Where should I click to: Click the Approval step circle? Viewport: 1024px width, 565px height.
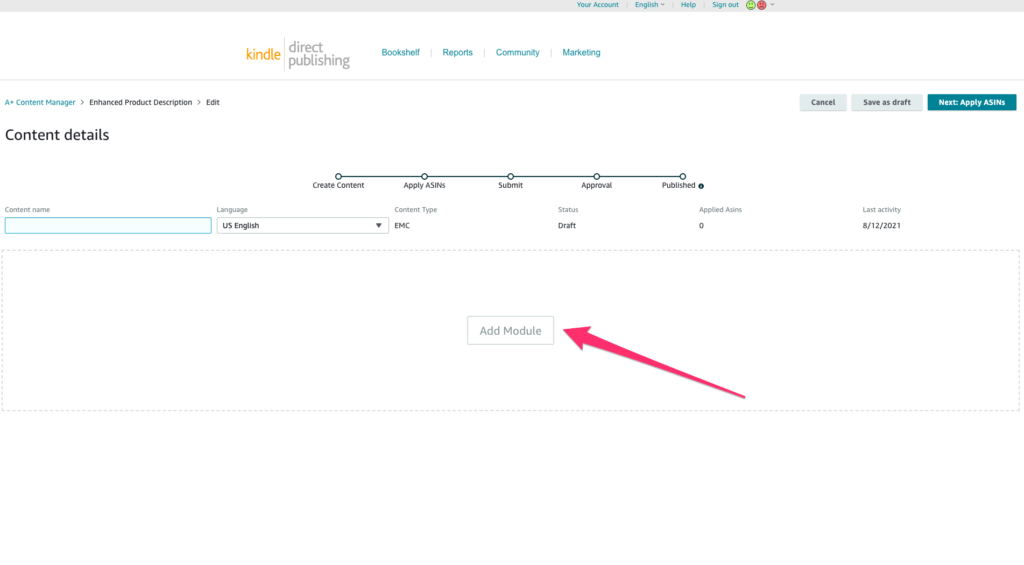point(597,176)
